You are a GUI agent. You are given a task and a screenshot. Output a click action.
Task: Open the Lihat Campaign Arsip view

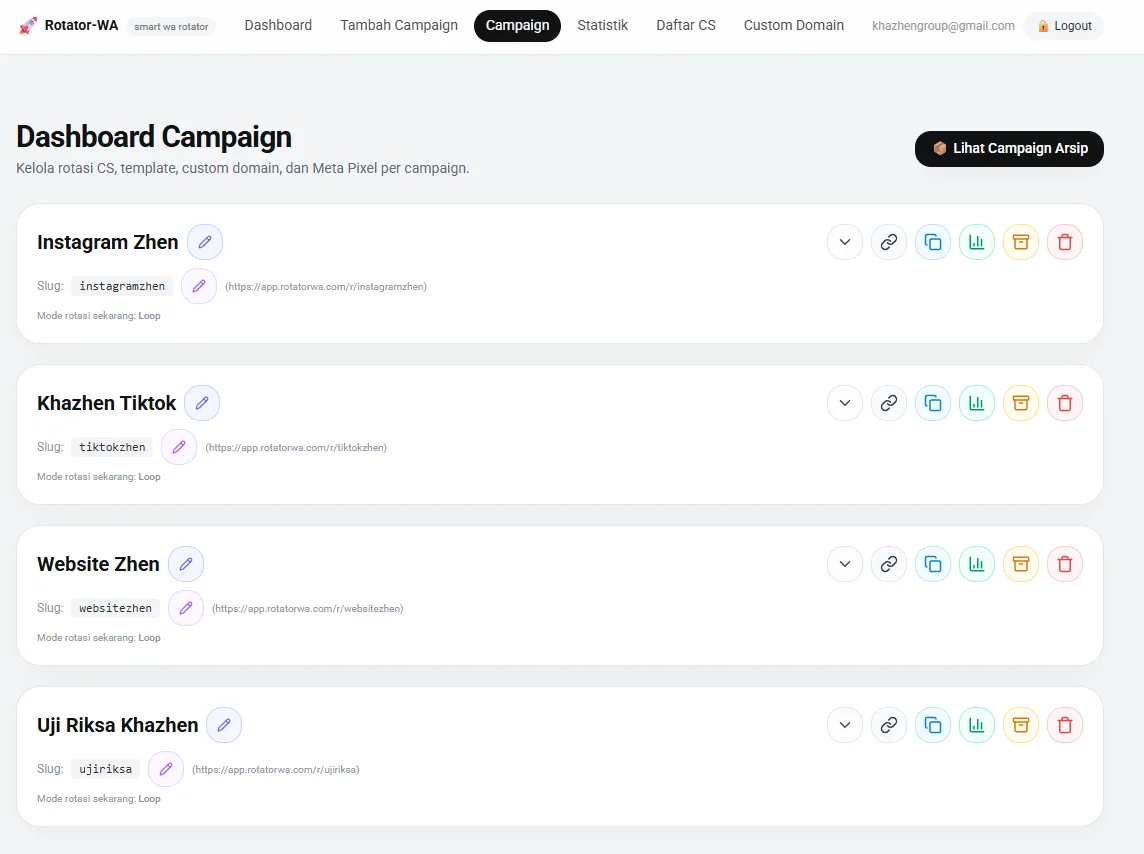[1009, 148]
